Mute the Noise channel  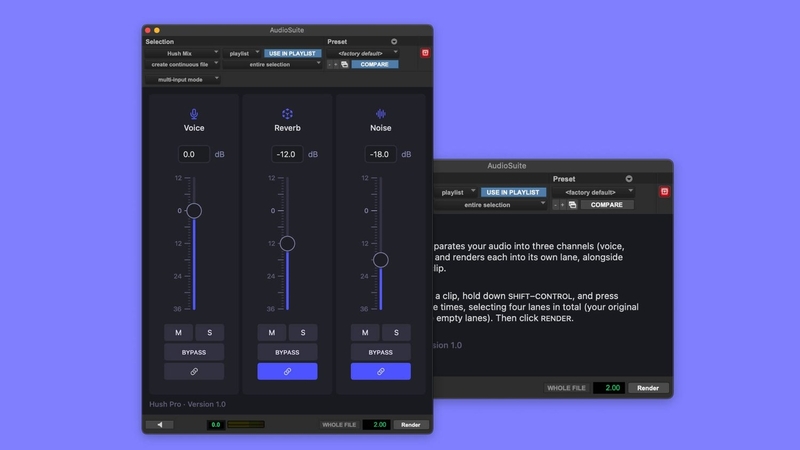click(365, 333)
